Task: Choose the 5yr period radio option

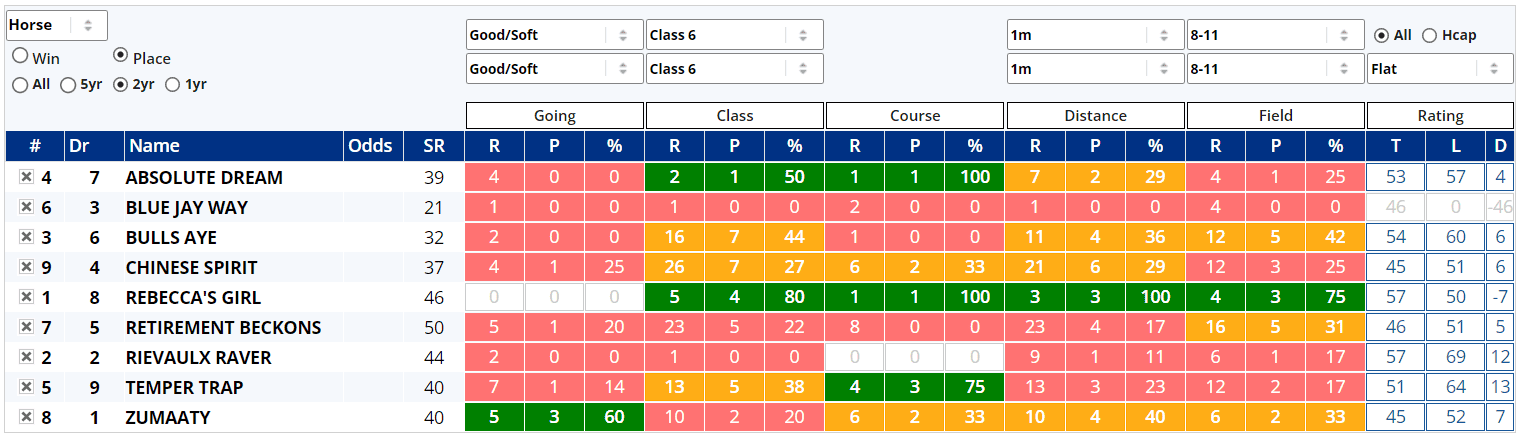Action: point(68,85)
